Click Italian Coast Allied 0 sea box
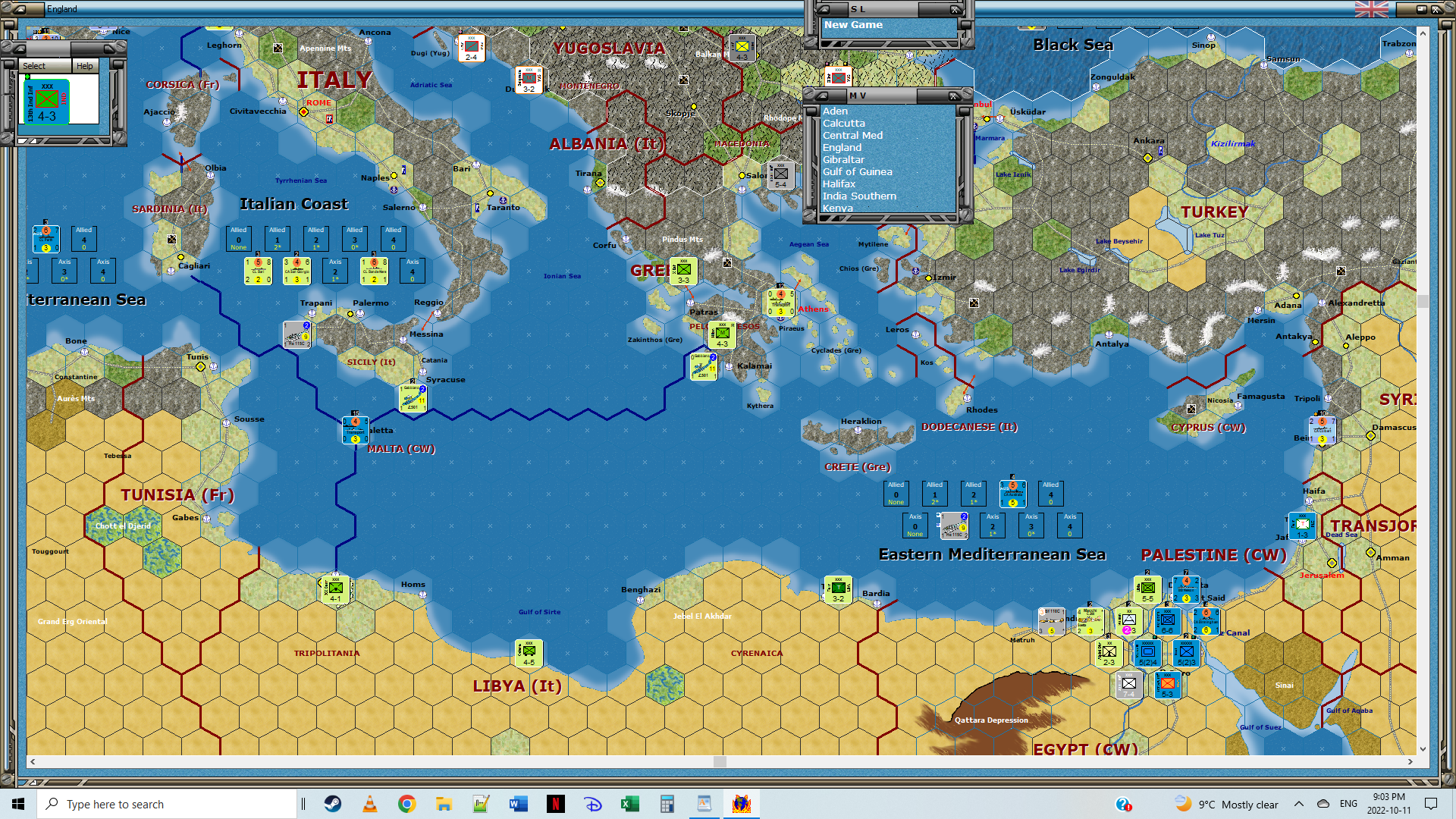The width and height of the screenshot is (1456, 819). click(x=239, y=239)
